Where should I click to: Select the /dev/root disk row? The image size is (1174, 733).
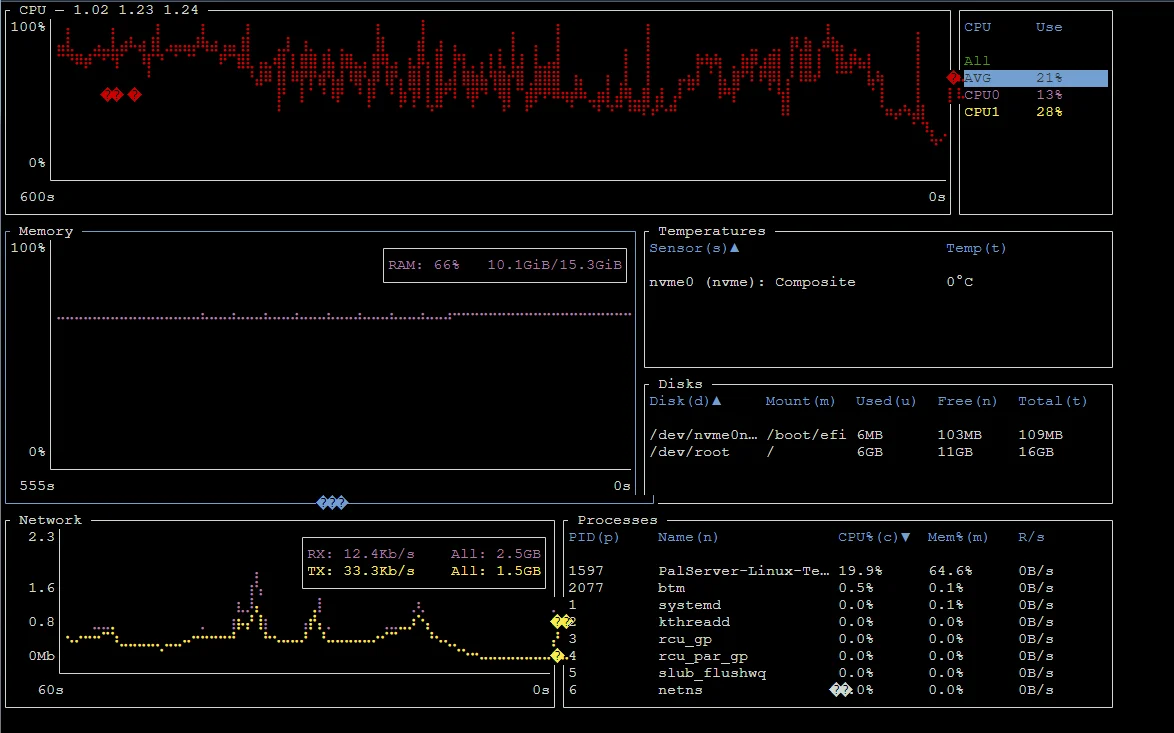coord(689,452)
